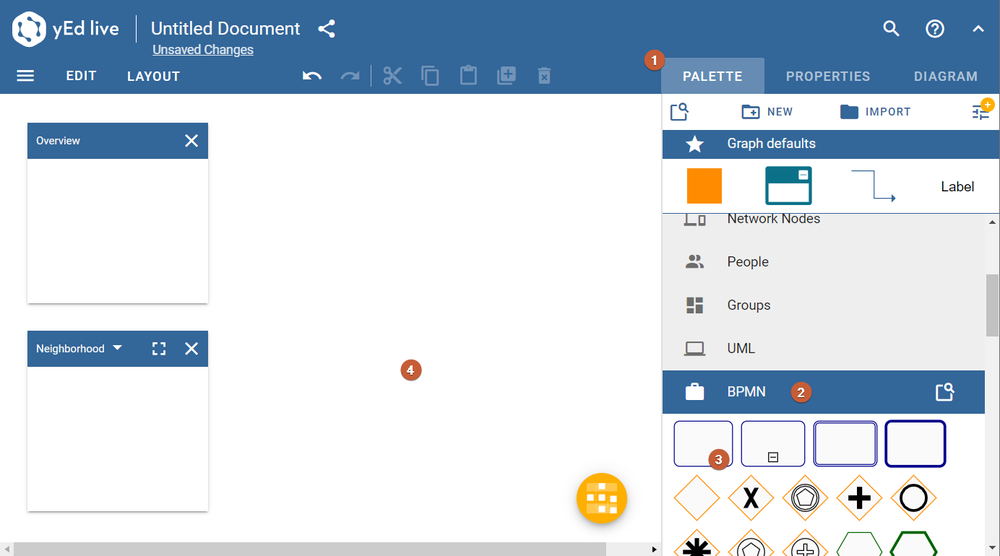1000x556 pixels.
Task: Click the copy icon in toolbar
Action: coord(430,76)
